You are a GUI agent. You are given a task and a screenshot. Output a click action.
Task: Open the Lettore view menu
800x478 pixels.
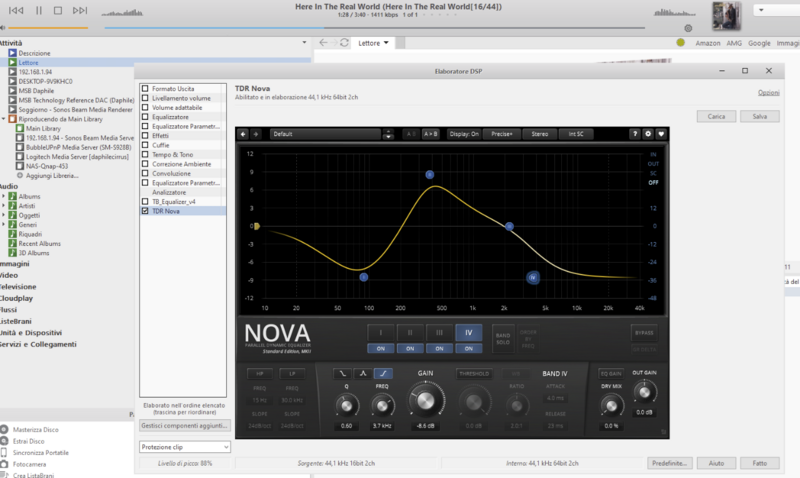(374, 43)
